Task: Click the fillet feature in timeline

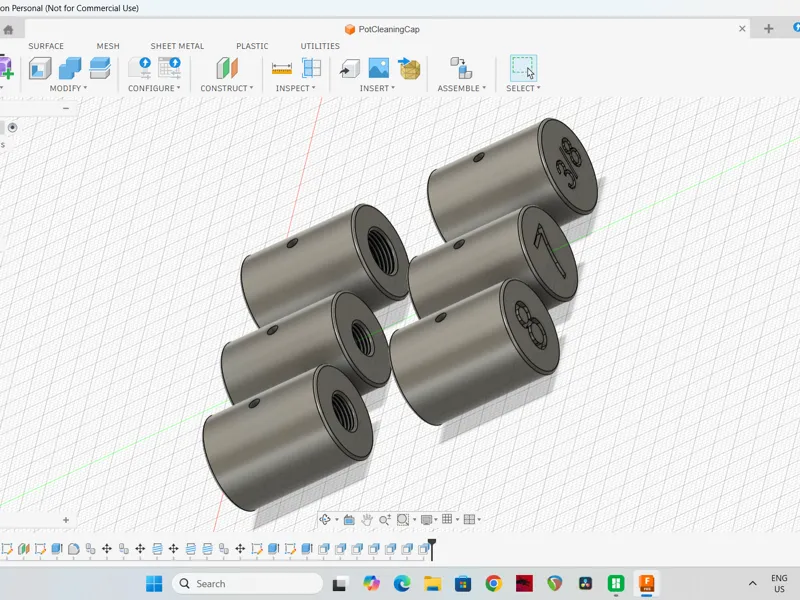Action: click(73, 549)
